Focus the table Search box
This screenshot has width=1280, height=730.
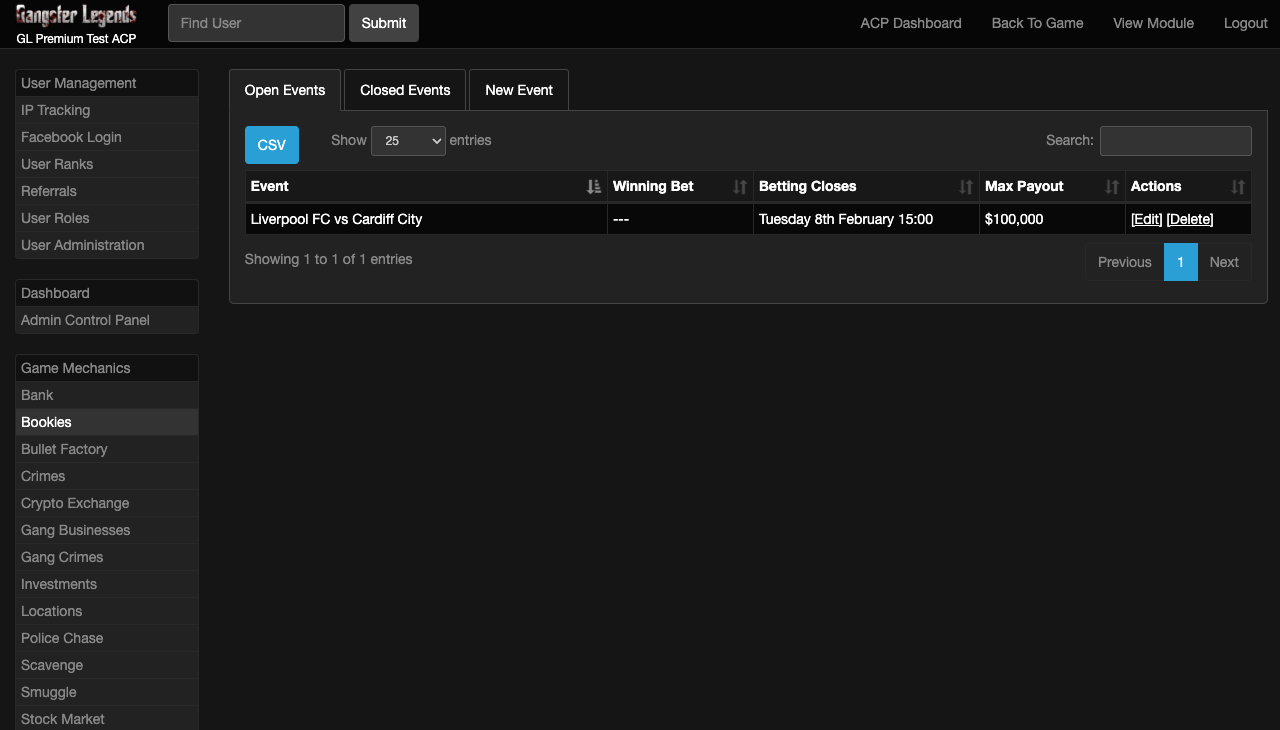[1175, 141]
